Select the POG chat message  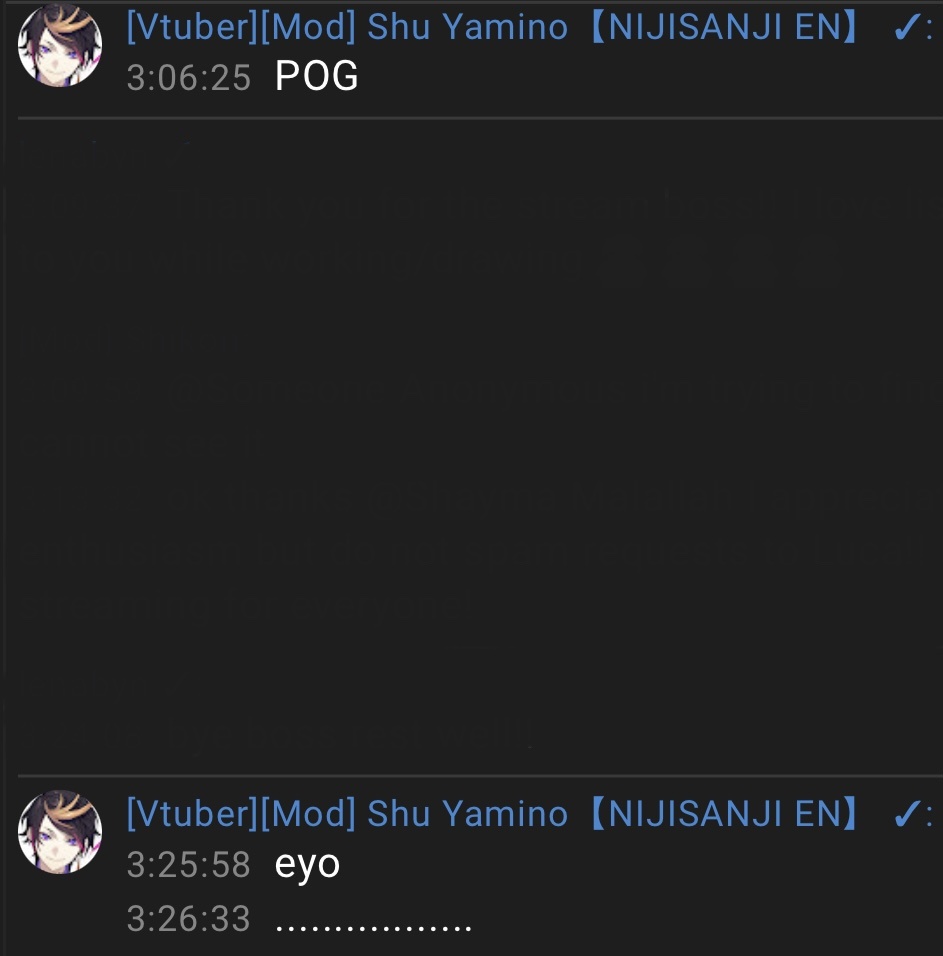[x=316, y=77]
